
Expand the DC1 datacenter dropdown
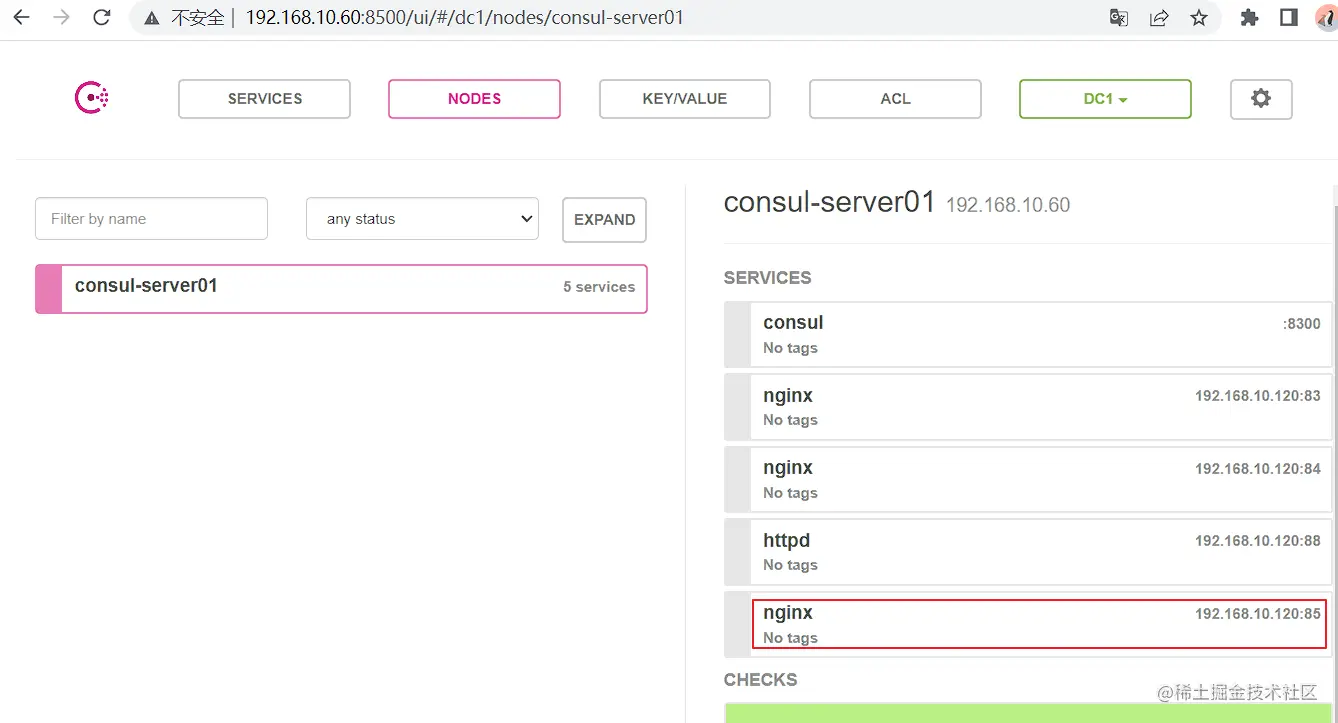[x=1105, y=99]
